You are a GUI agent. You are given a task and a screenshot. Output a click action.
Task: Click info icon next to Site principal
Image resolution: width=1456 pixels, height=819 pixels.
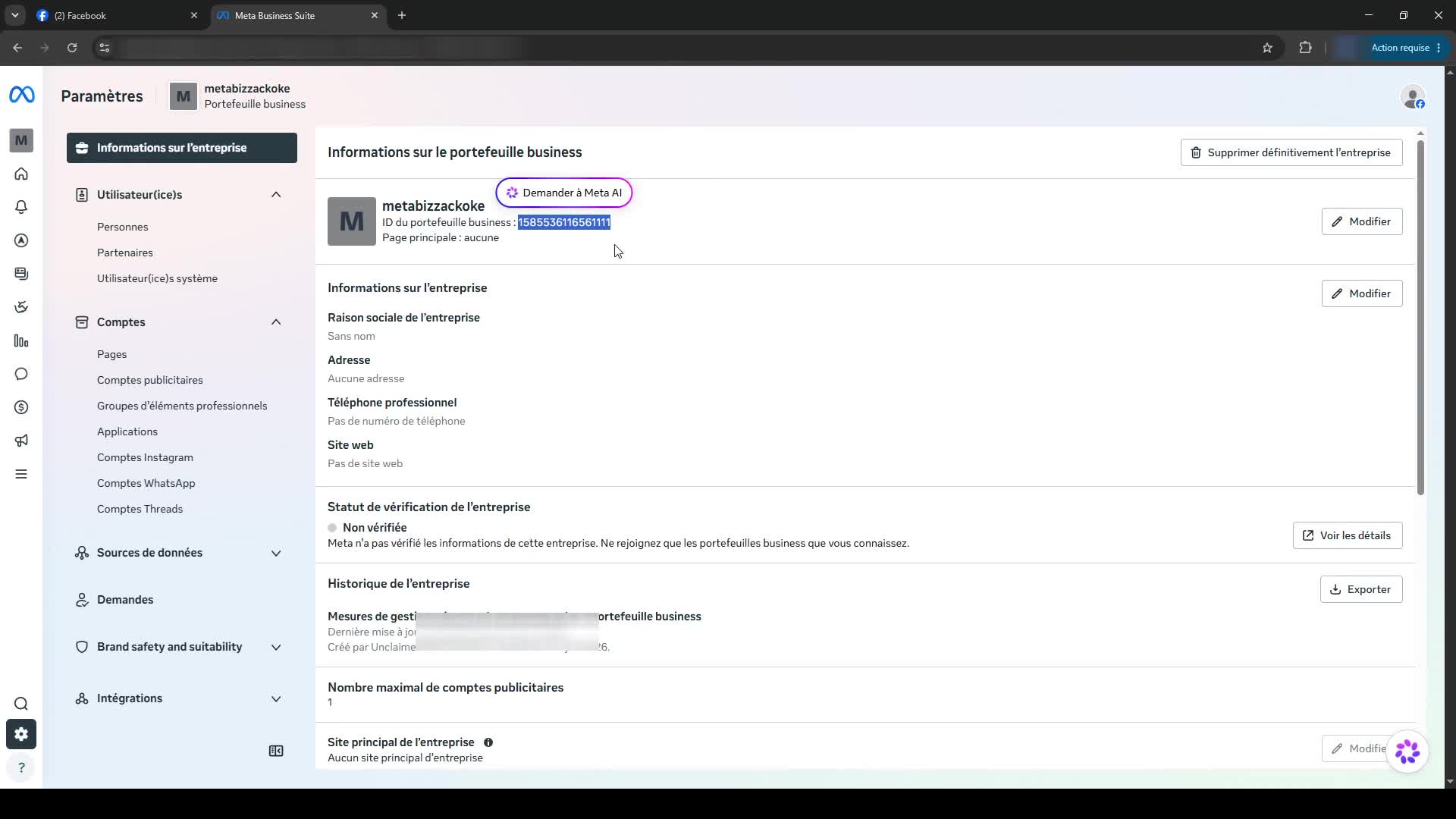488,742
